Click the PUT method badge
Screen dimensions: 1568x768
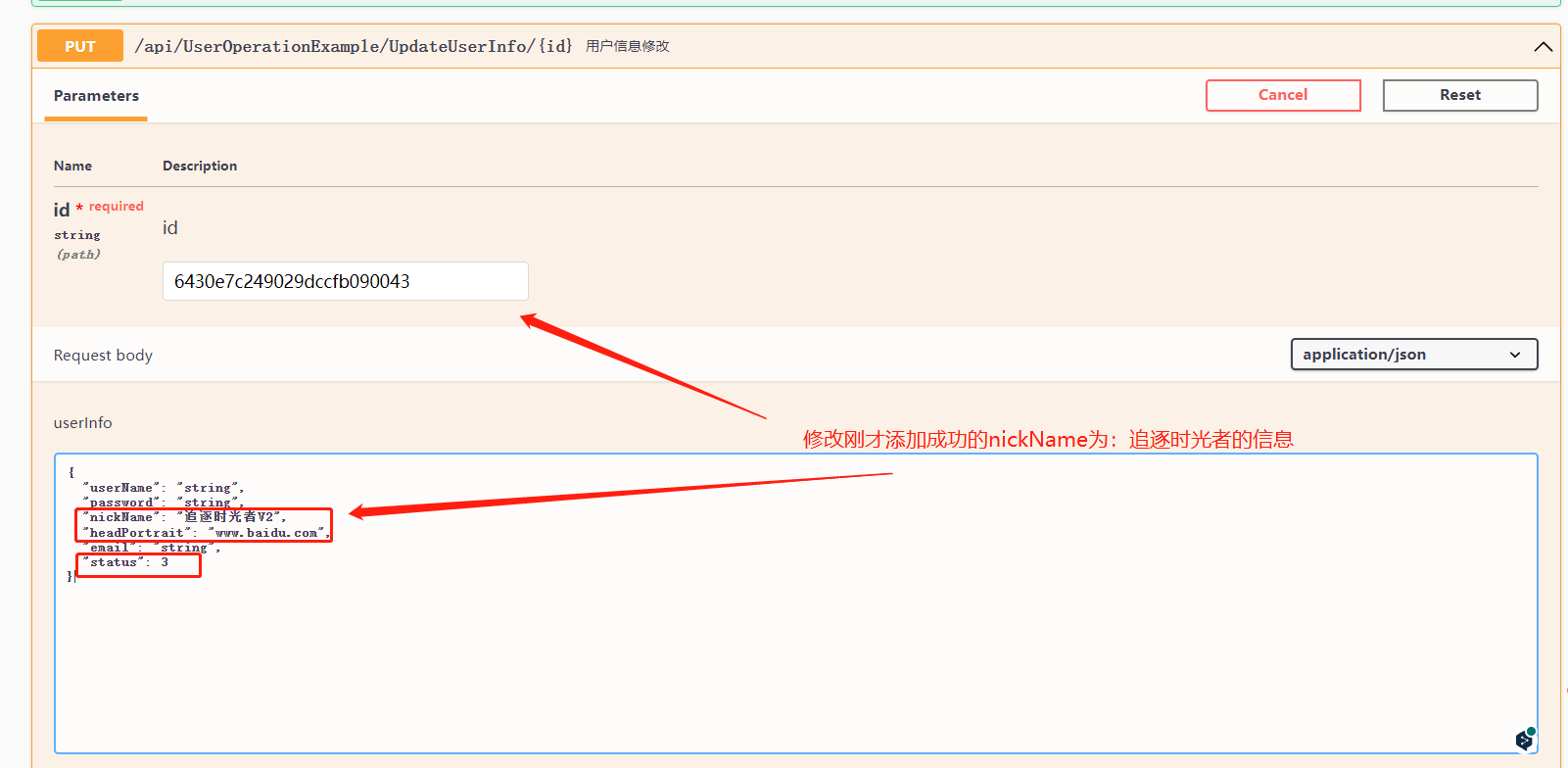pos(80,46)
